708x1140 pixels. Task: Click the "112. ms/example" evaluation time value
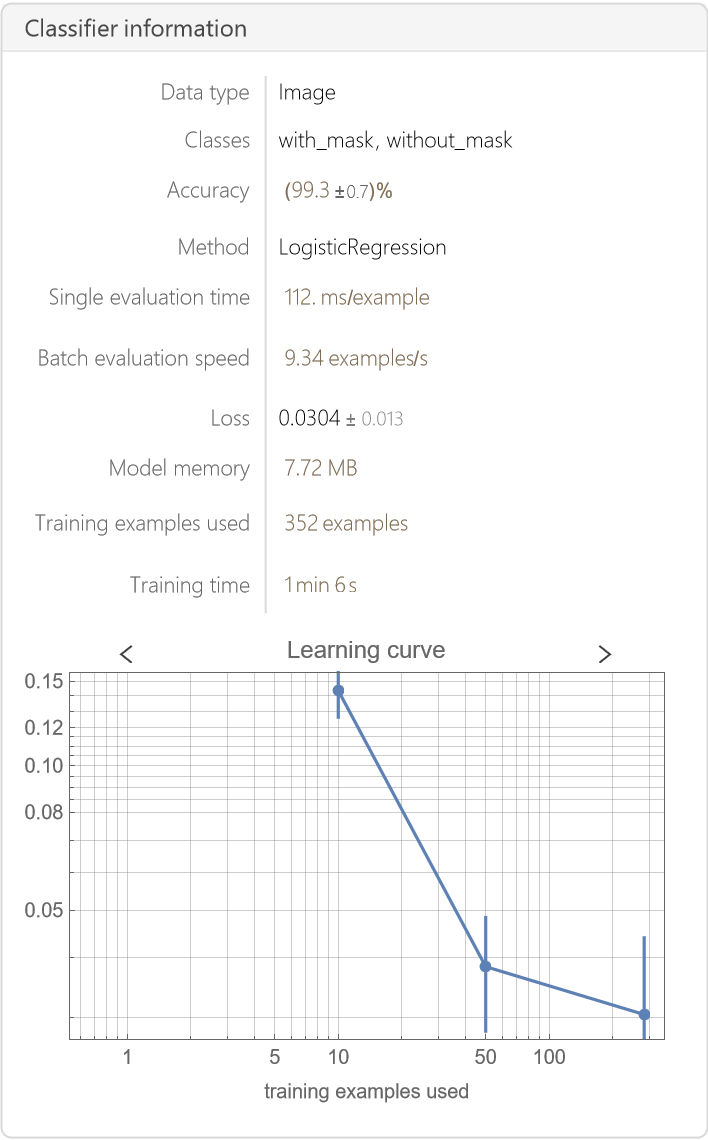pyautogui.click(x=357, y=297)
